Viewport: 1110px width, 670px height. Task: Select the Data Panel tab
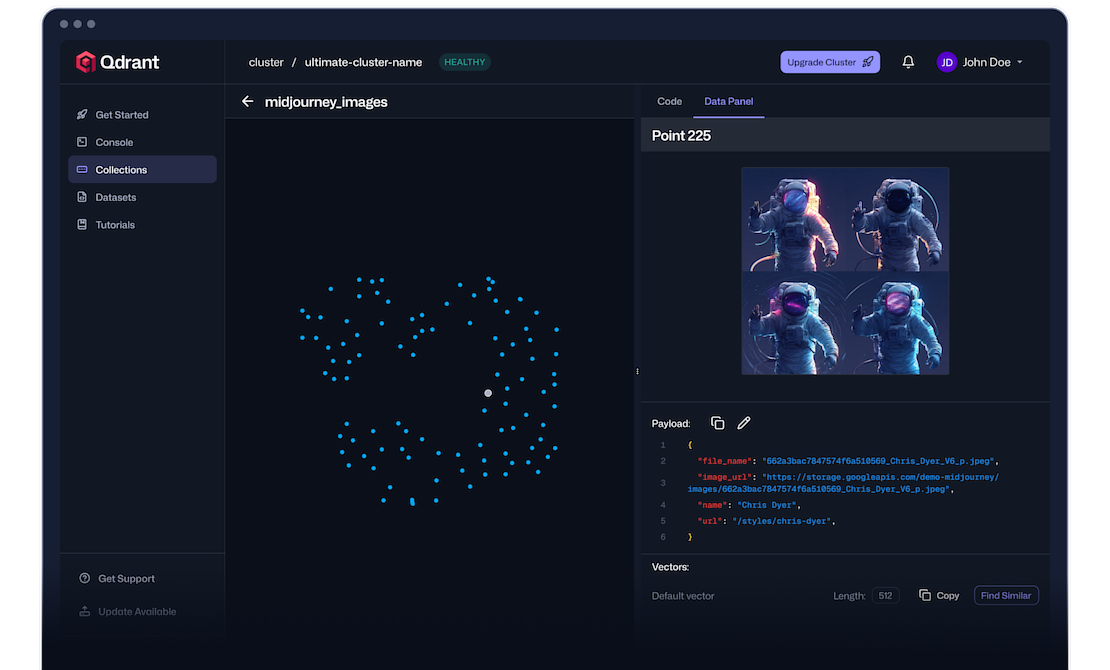(x=728, y=101)
